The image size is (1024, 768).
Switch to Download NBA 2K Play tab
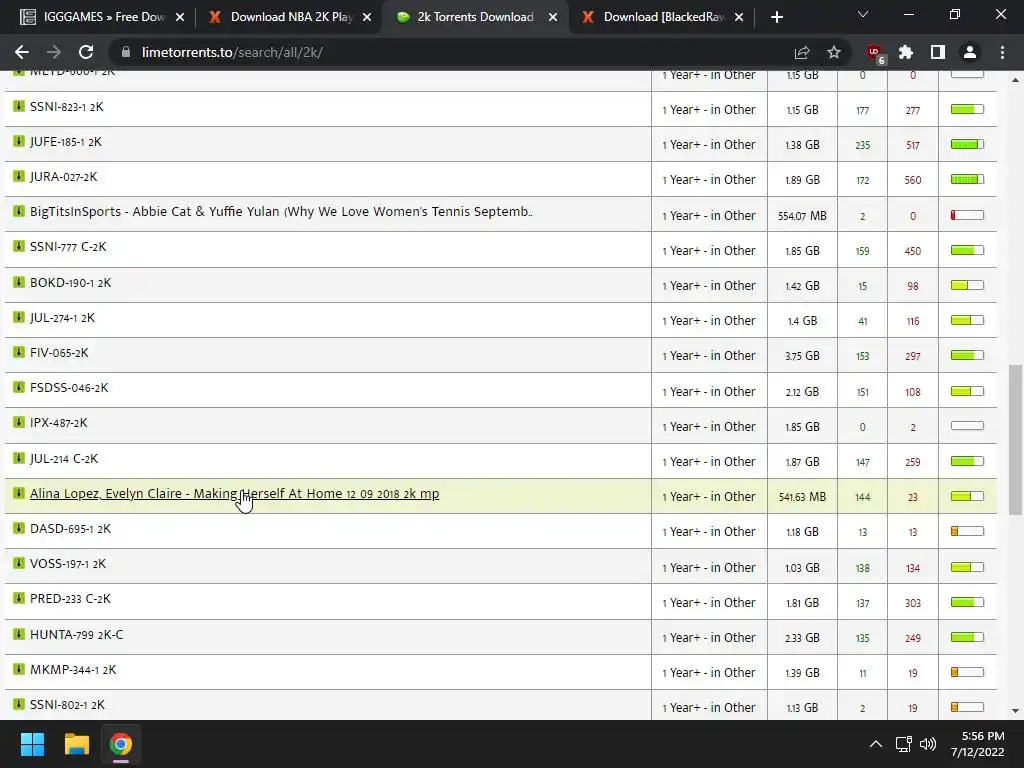click(291, 17)
